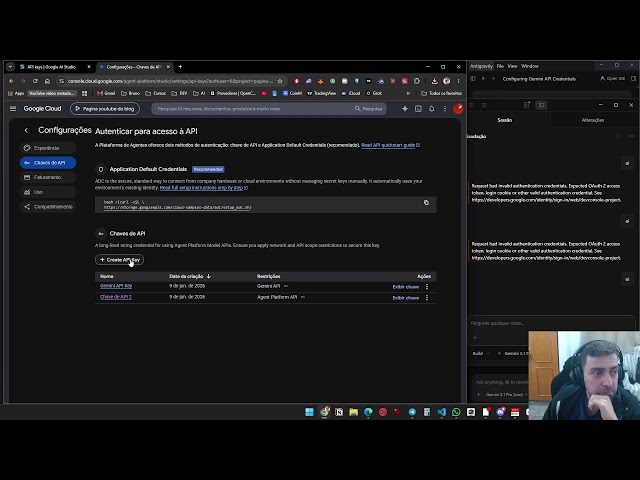640x480 pixels.
Task: Open the Google account avatar in Cloud header
Action: click(x=458, y=109)
